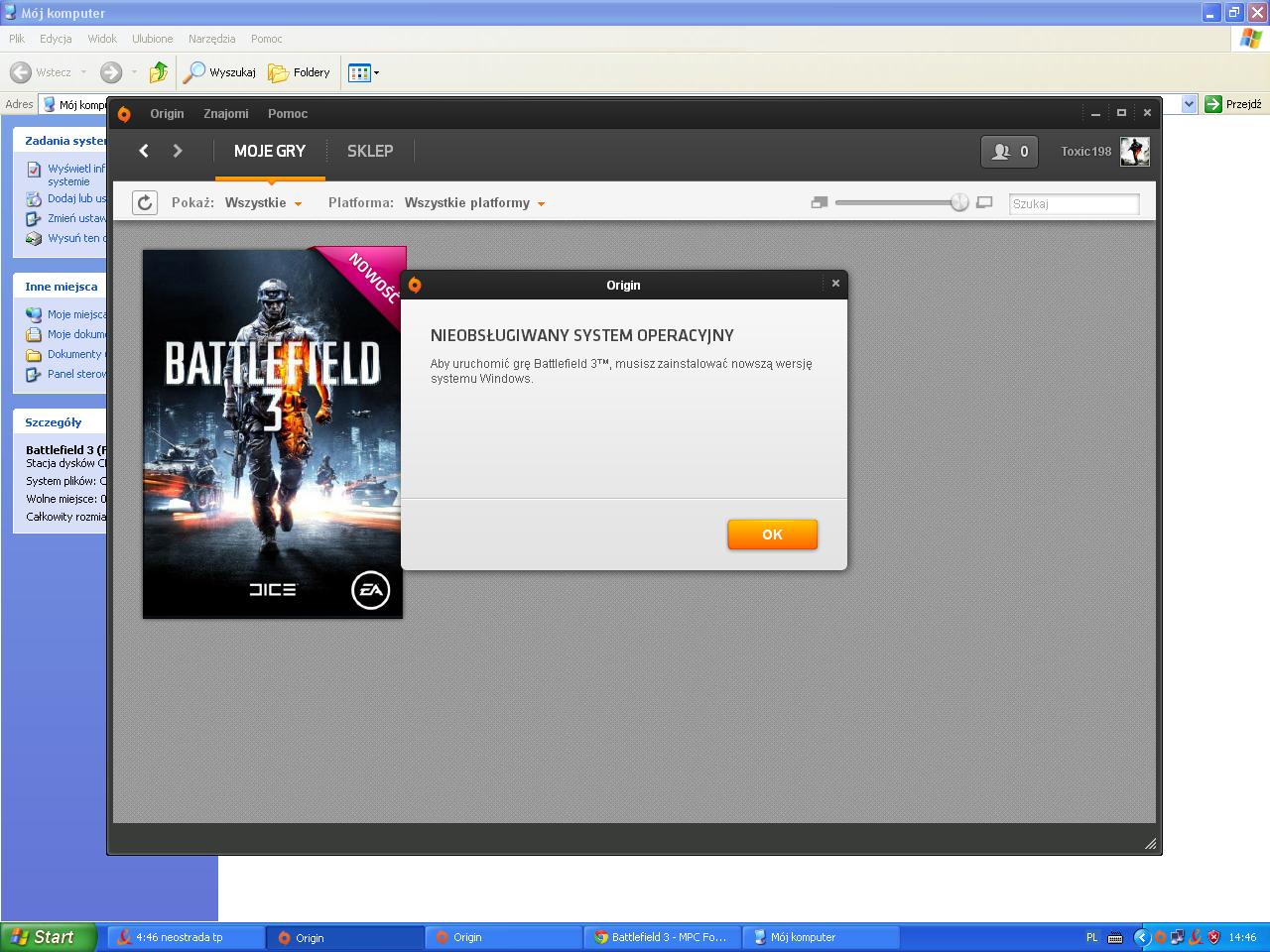Screen dimensions: 1270x952
Task: Select the Battlefield 3 game cover
Action: 273,433
